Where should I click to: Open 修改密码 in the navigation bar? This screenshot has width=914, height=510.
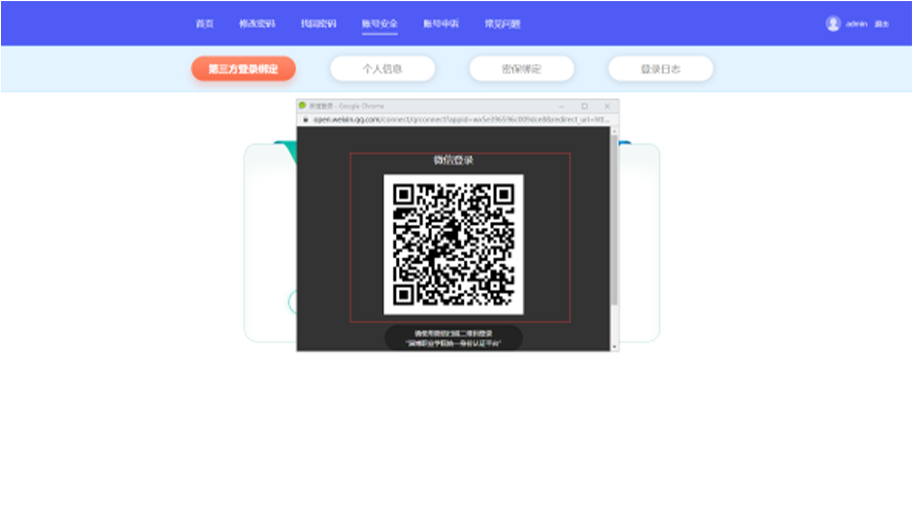point(257,24)
